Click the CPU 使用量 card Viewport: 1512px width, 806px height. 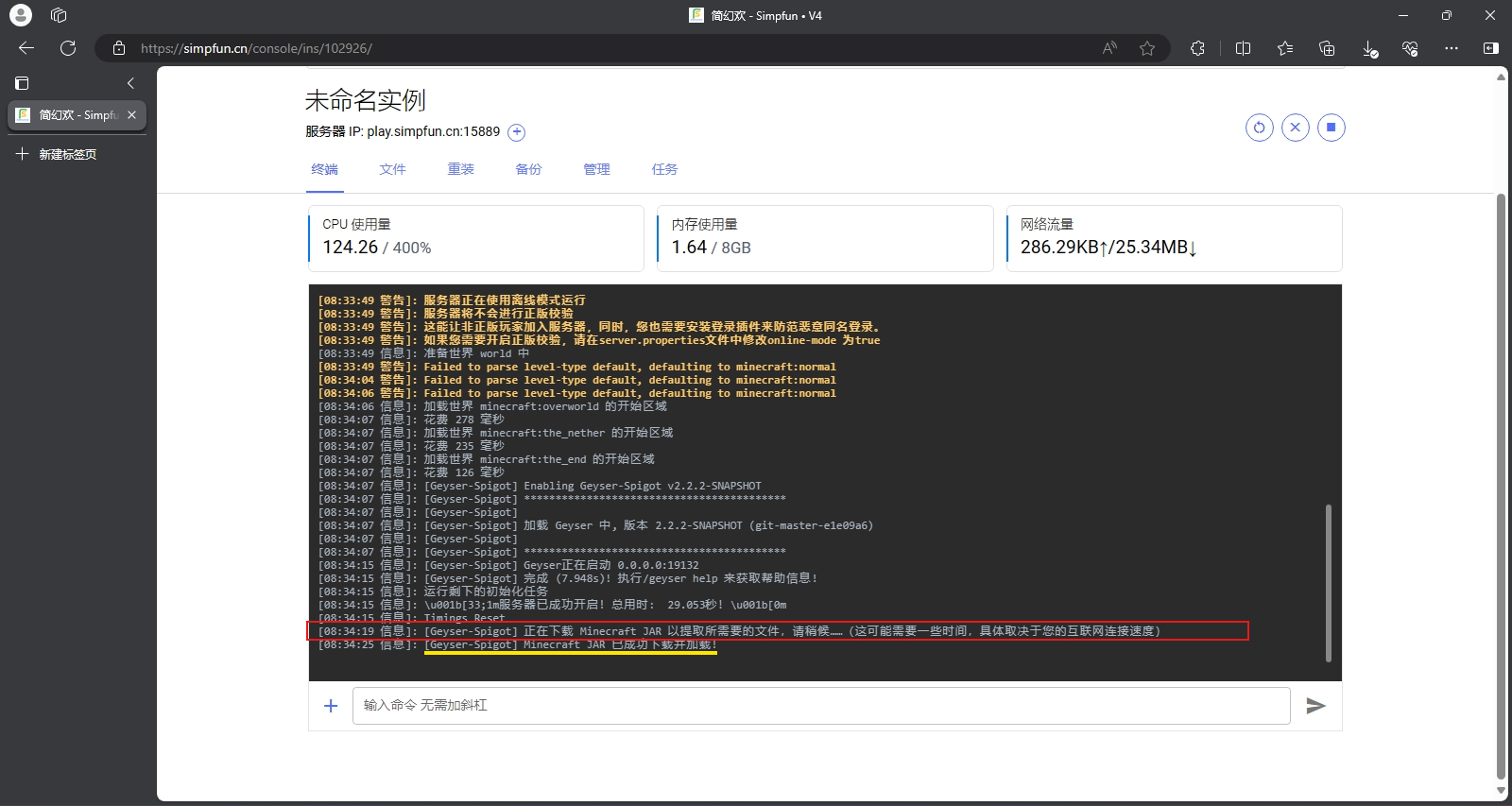point(476,238)
